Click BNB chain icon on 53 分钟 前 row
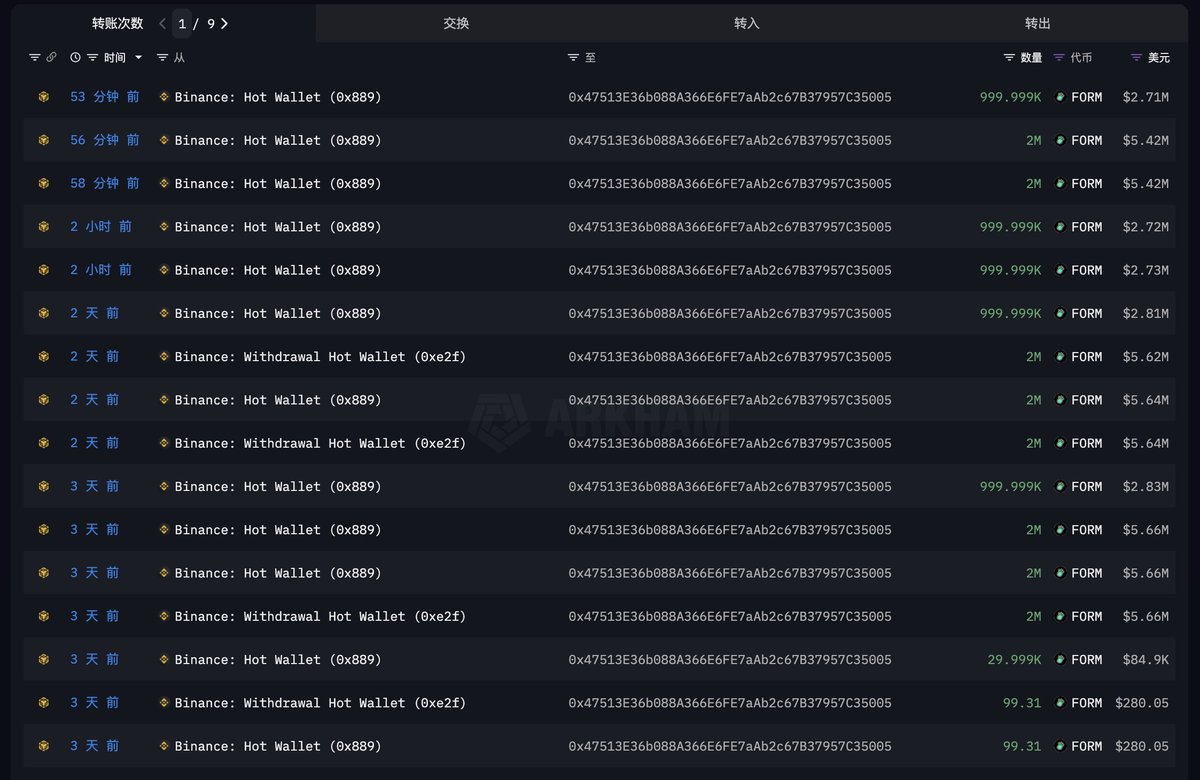The image size is (1200, 780). coord(43,97)
